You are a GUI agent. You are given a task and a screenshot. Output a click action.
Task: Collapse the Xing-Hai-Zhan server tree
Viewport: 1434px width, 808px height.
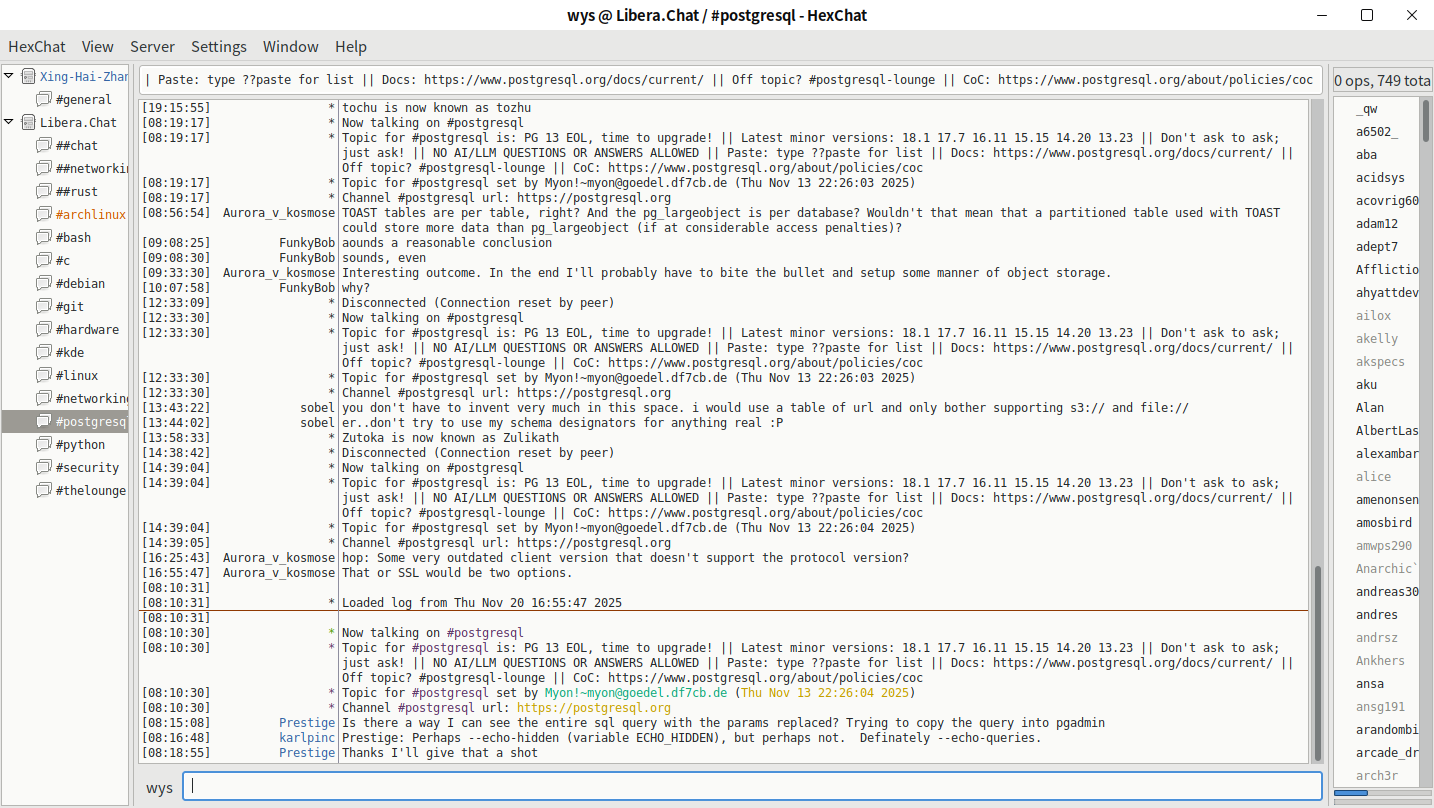[9, 77]
